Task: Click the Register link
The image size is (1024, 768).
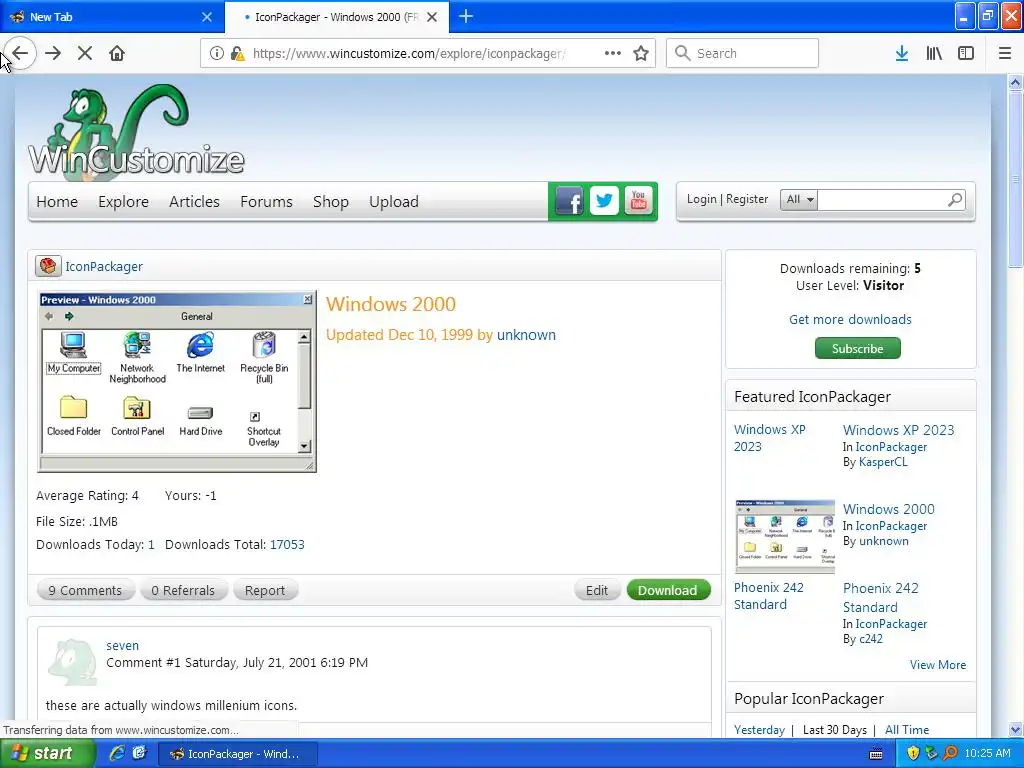Action: coord(747,199)
